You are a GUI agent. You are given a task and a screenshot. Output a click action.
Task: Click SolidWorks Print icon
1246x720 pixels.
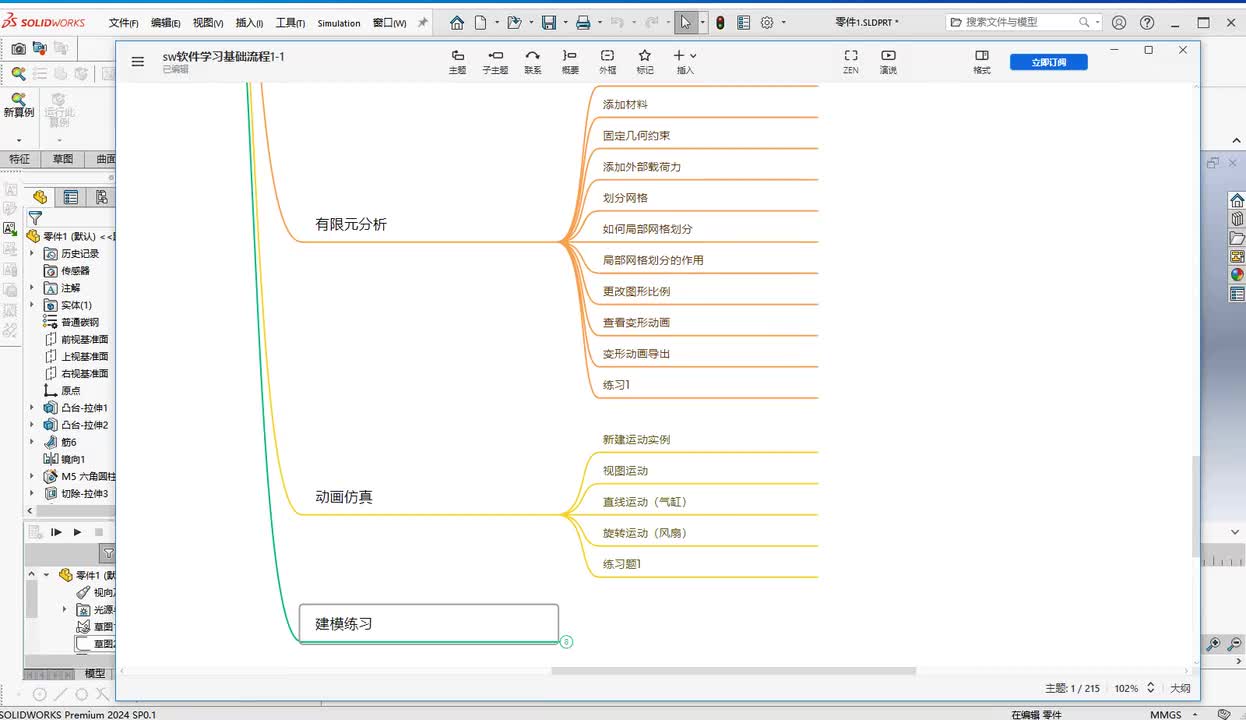583,22
